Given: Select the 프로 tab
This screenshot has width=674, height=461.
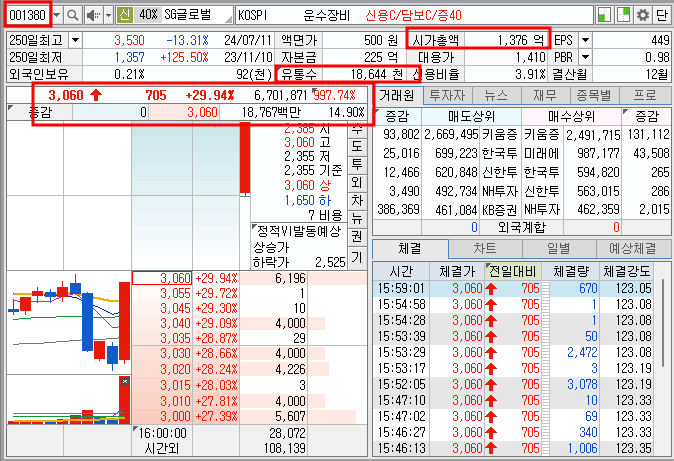Looking at the screenshot, I should pyautogui.click(x=645, y=95).
